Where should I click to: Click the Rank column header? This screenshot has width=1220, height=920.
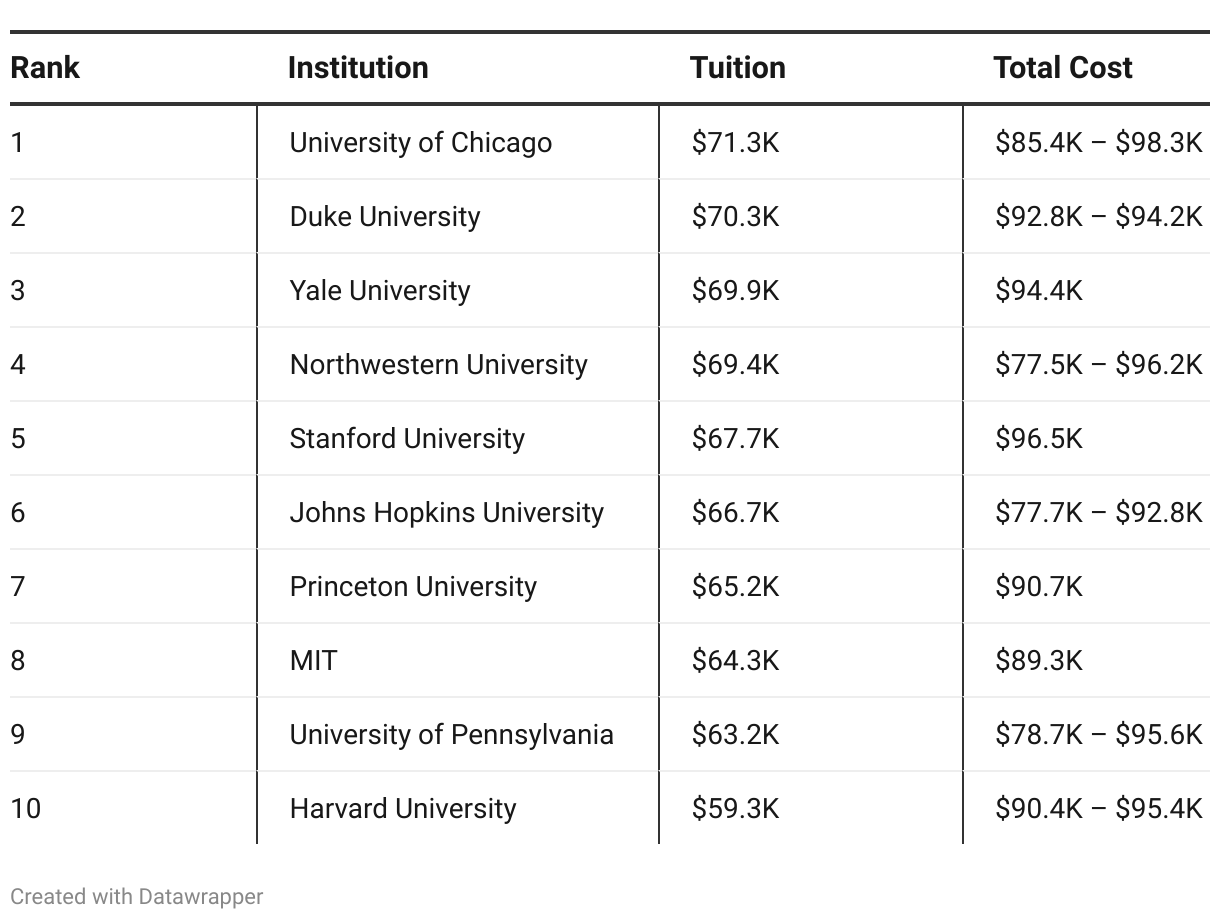[x=45, y=68]
